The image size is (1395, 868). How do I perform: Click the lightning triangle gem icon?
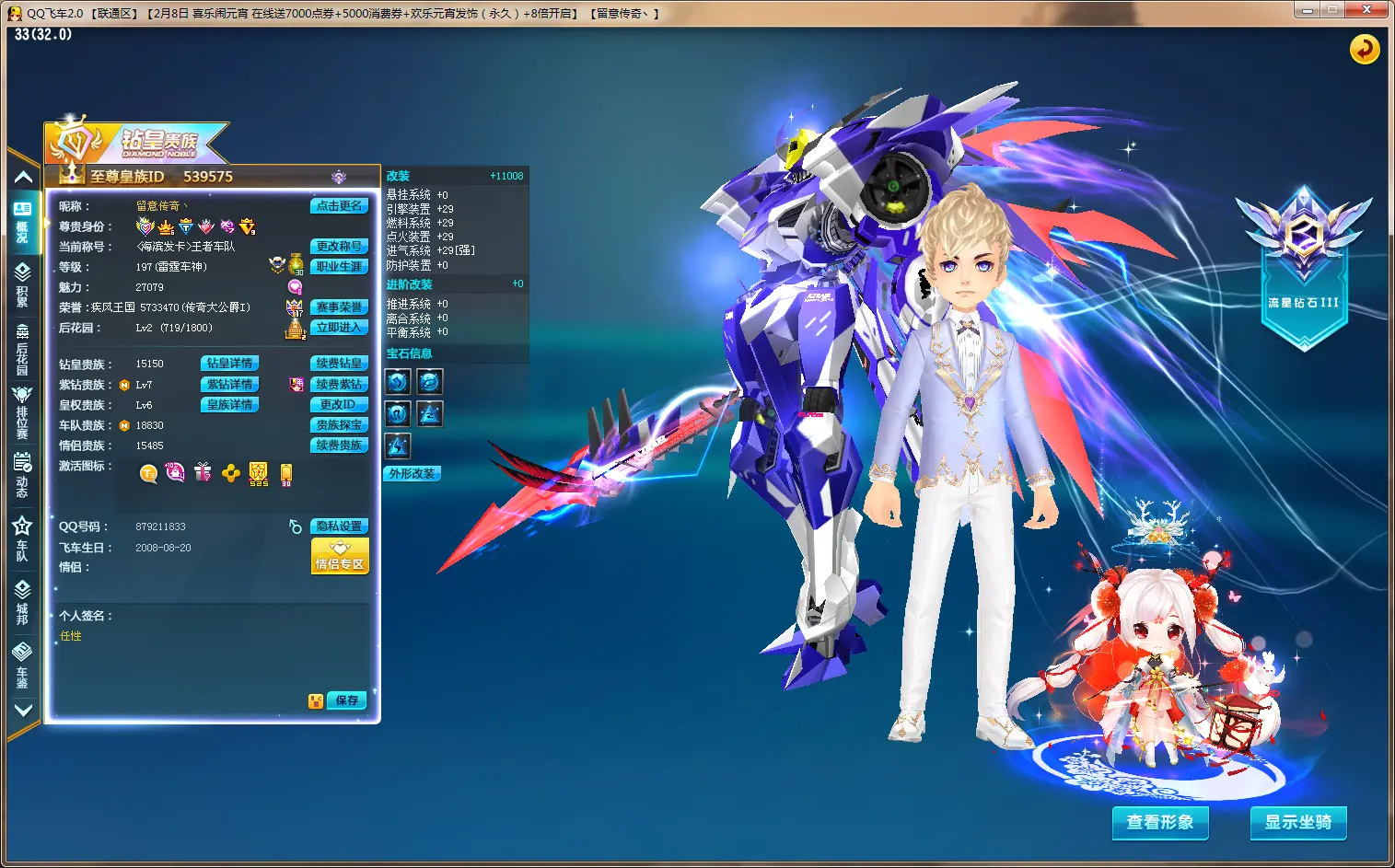[398, 446]
